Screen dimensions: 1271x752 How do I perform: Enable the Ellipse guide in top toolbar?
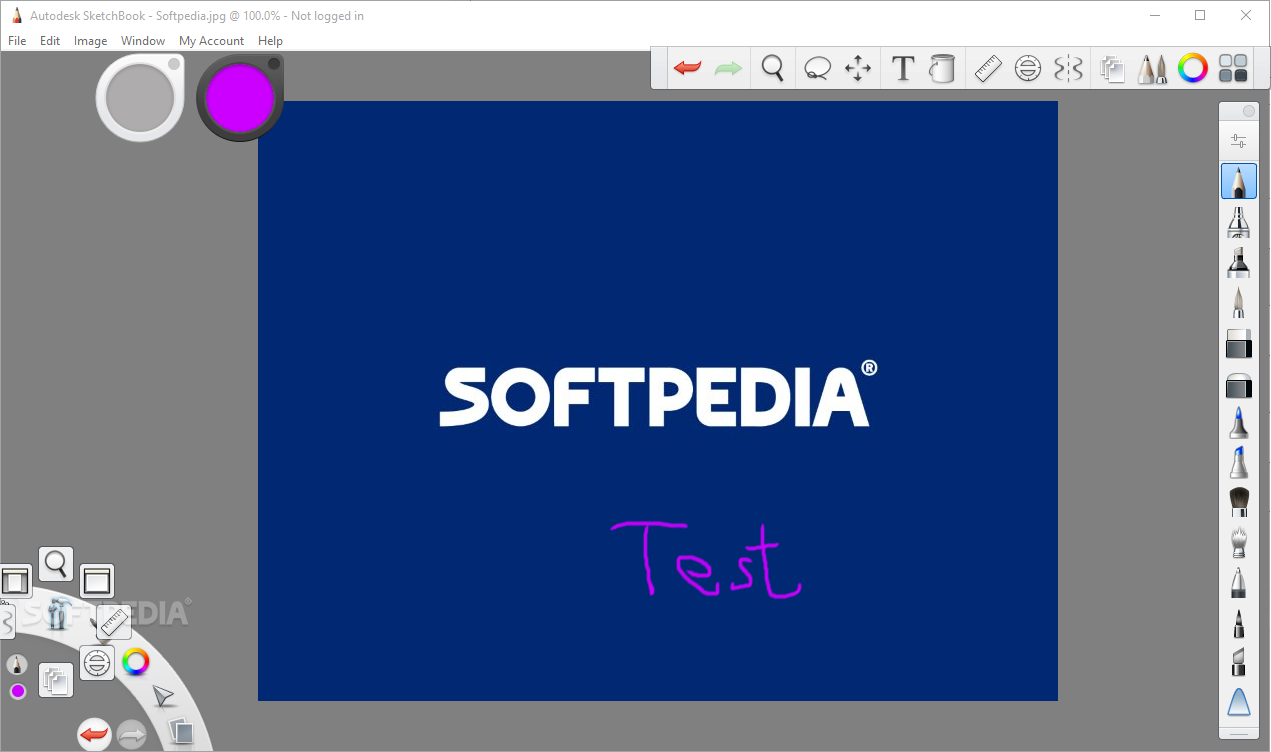click(1027, 68)
